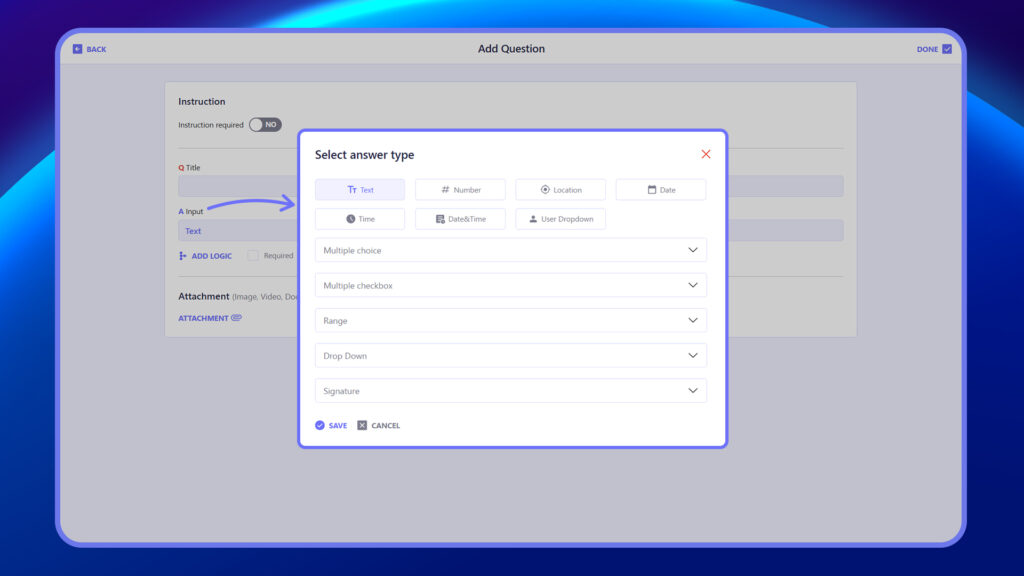The image size is (1024, 576).
Task: Go back using the BACK button
Action: (x=89, y=49)
